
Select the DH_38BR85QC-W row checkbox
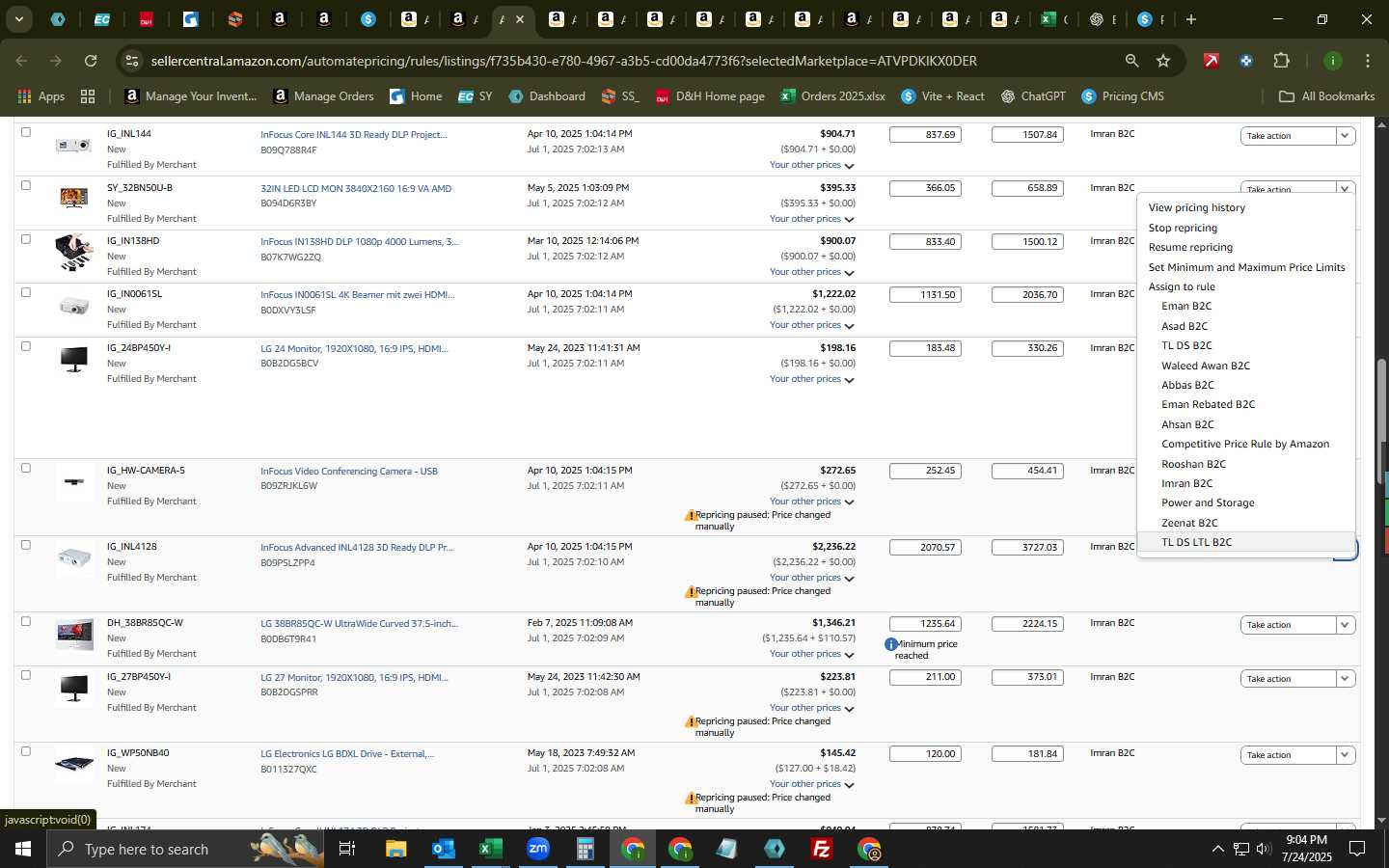[x=26, y=621]
